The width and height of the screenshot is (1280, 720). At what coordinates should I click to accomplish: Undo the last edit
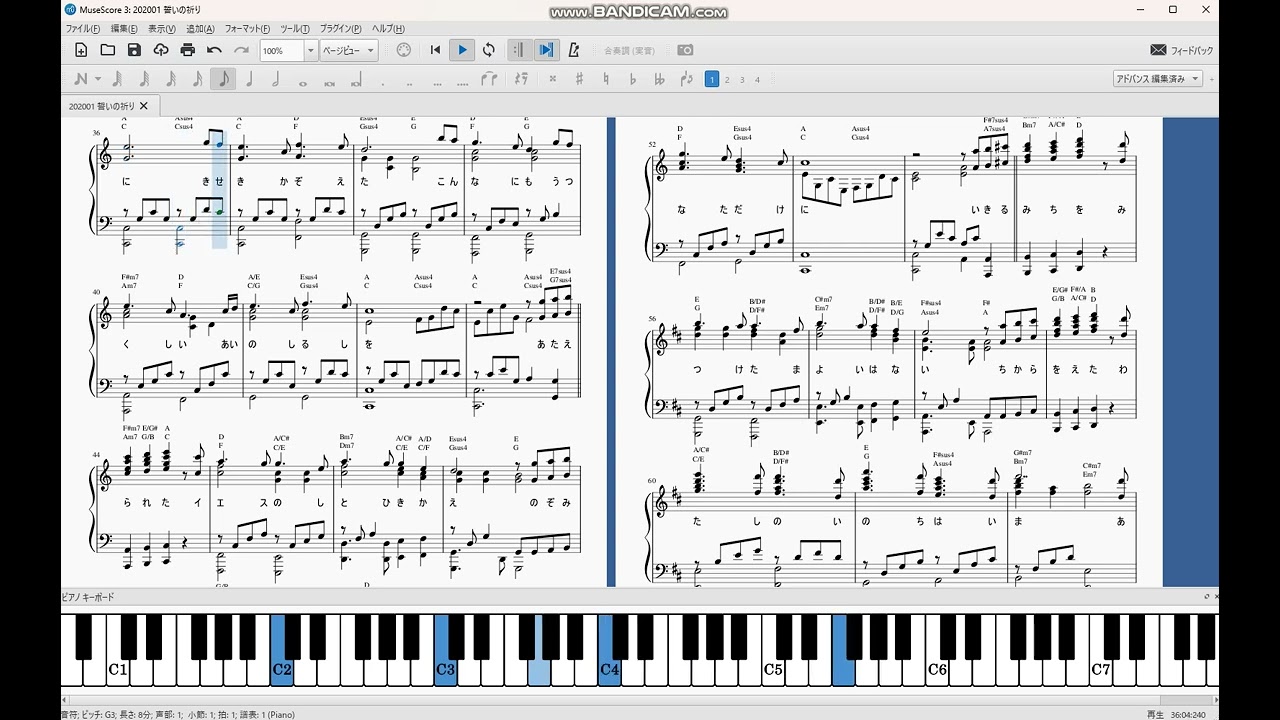point(214,50)
